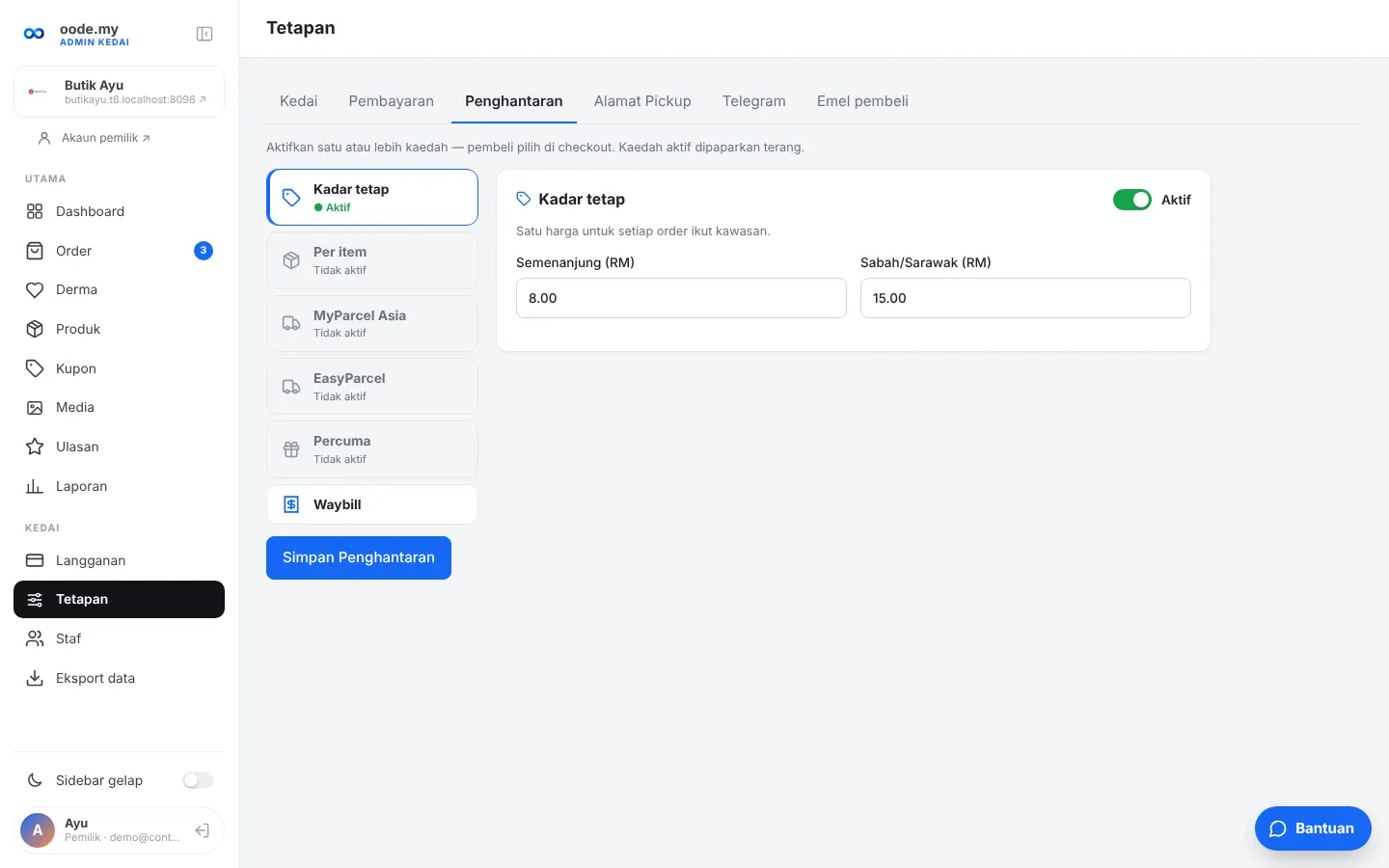Open the Bantuan help chat

(1313, 828)
